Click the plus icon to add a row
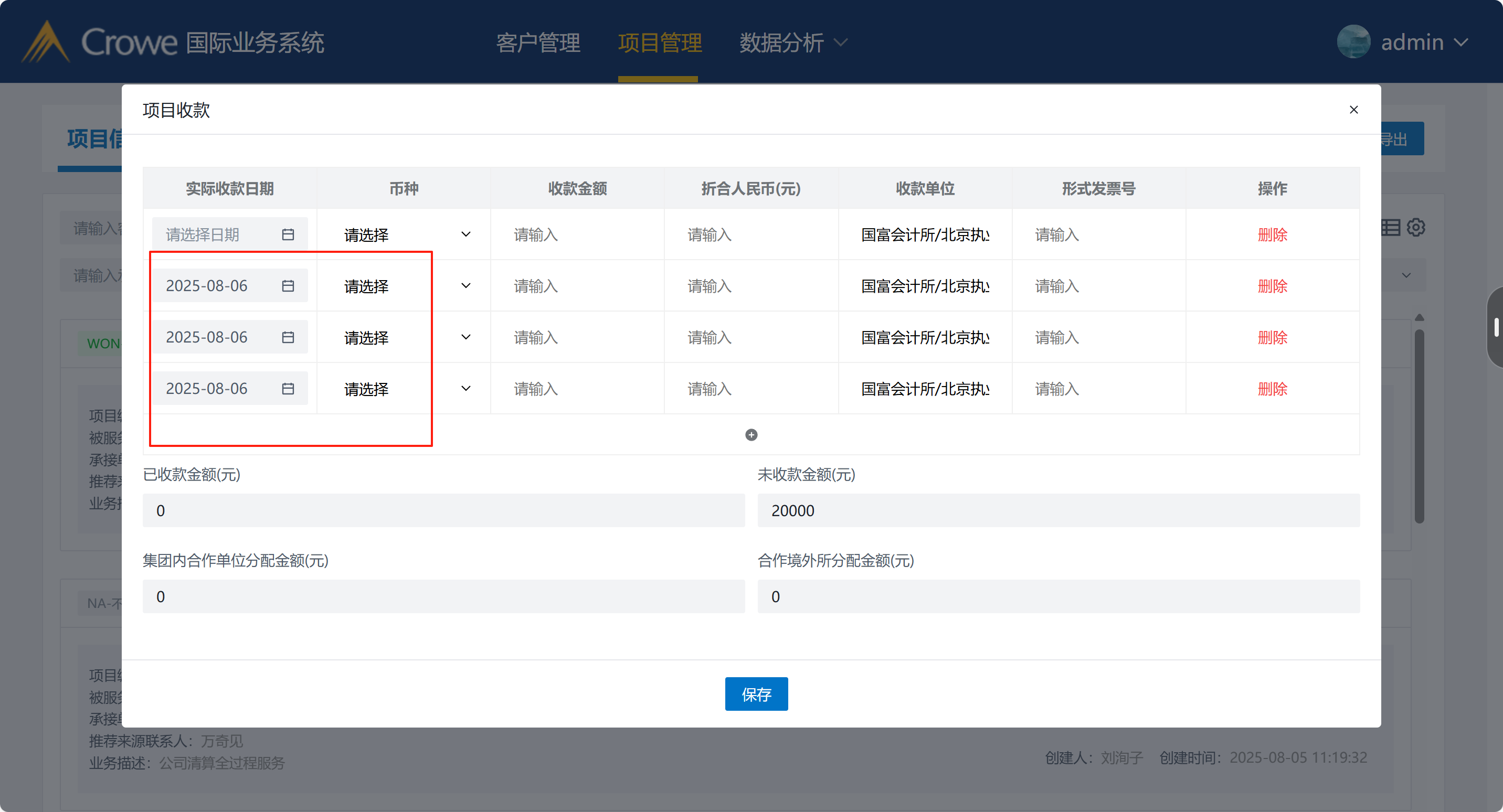Viewport: 1503px width, 812px height. [x=751, y=434]
